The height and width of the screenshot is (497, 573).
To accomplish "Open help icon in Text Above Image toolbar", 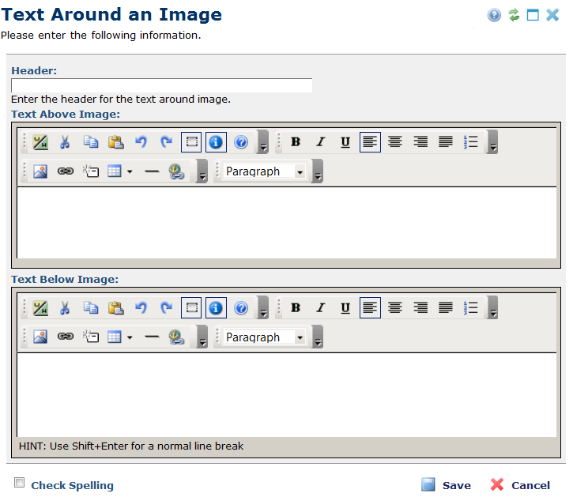I will pyautogui.click(x=241, y=142).
